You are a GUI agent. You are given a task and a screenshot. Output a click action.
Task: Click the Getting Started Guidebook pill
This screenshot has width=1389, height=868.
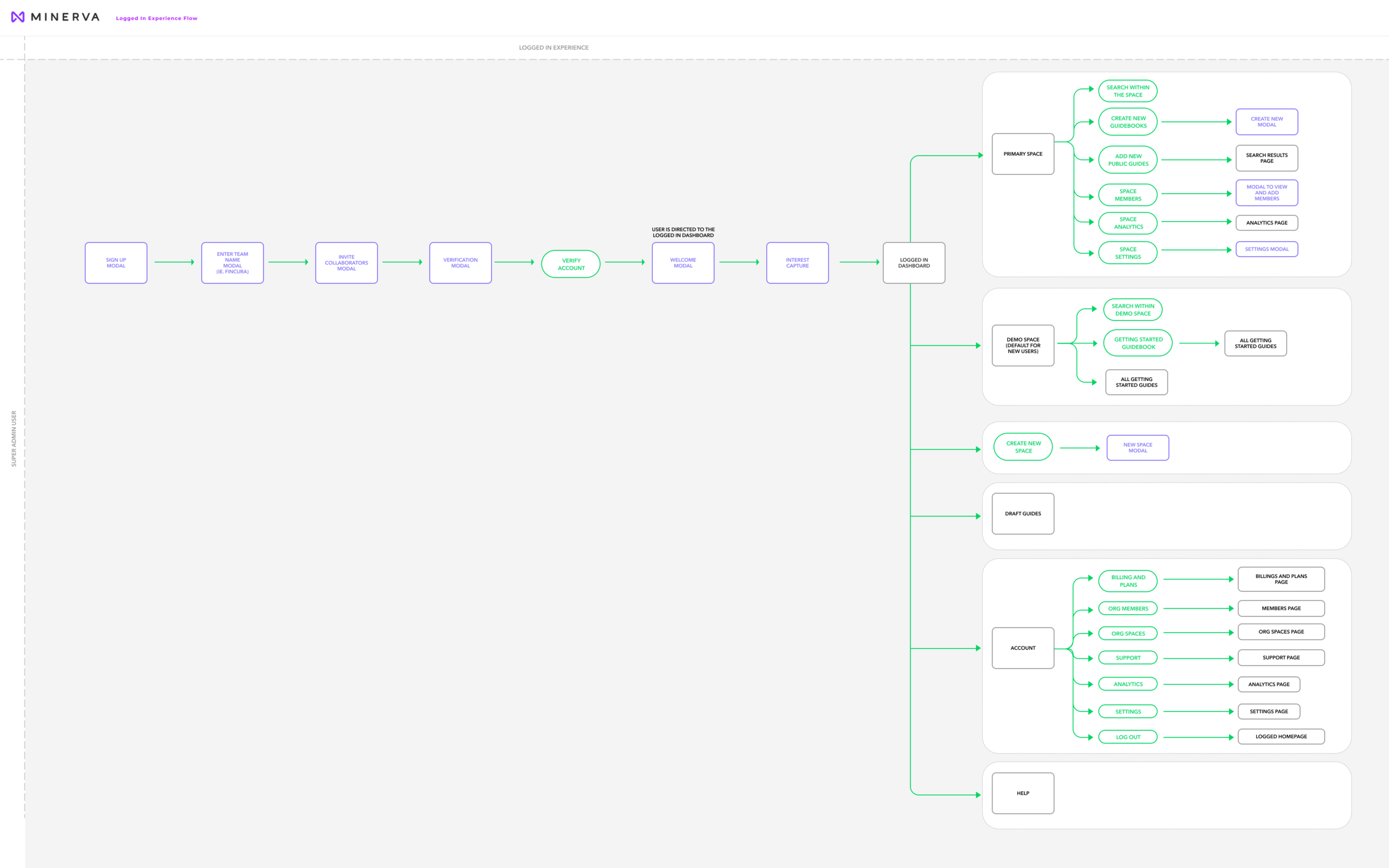click(1138, 343)
